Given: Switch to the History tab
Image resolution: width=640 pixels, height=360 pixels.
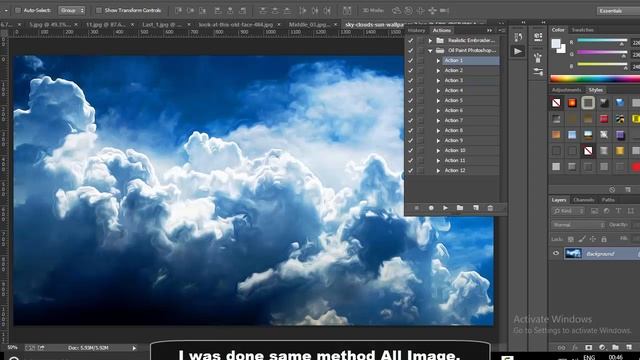Looking at the screenshot, I should tap(416, 30).
